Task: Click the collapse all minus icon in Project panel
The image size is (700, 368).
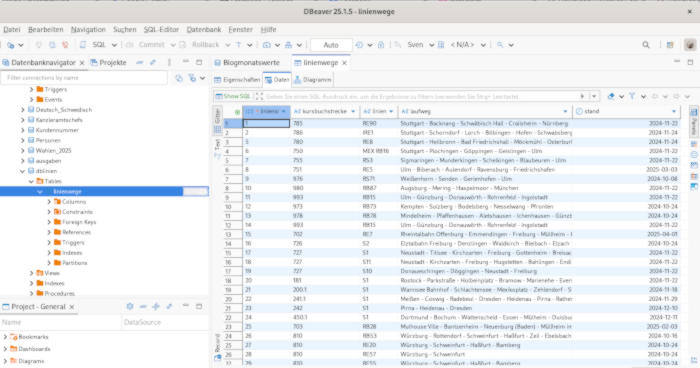Action: point(143,306)
